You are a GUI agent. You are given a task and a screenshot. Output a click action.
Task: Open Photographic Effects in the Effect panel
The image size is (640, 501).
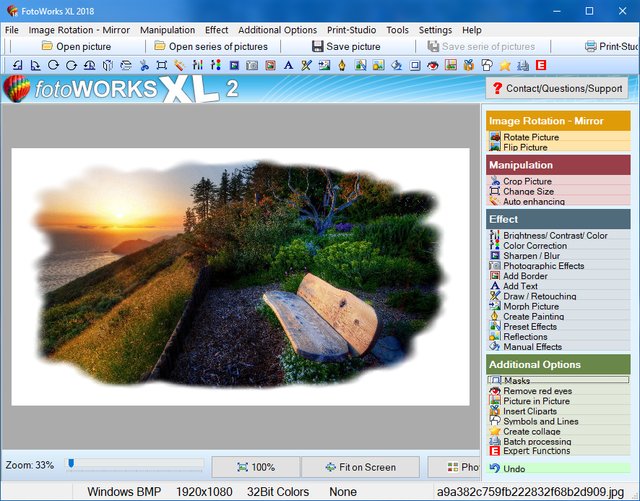pyautogui.click(x=558, y=265)
